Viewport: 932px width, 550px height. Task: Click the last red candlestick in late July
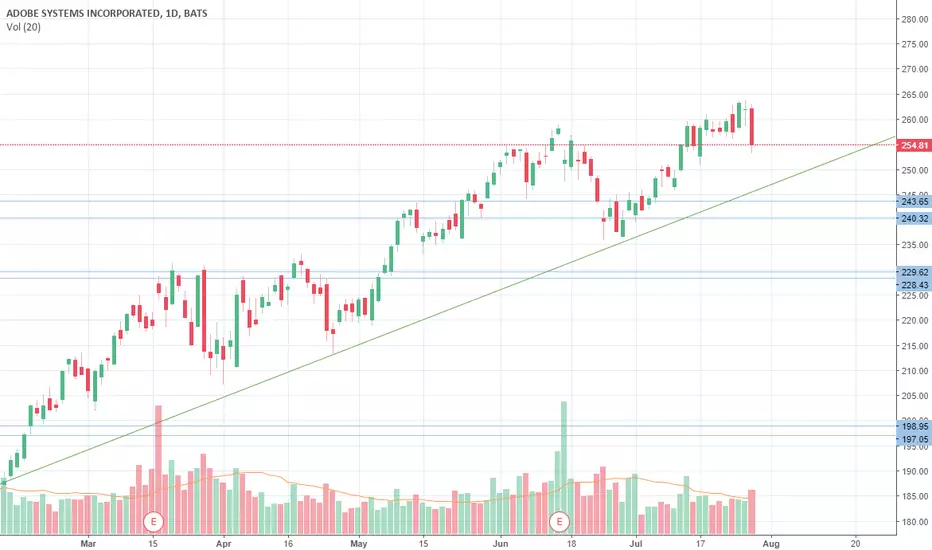click(x=752, y=127)
